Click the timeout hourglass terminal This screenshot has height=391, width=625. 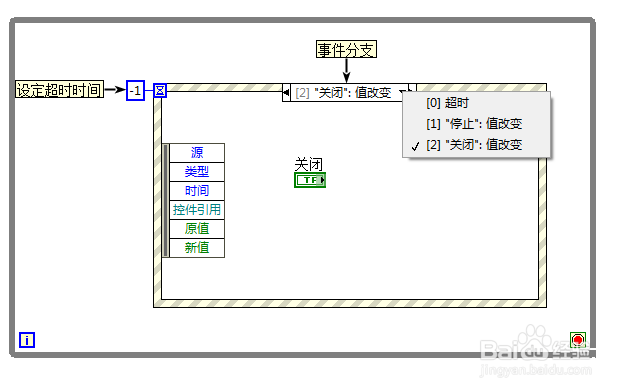[160, 90]
